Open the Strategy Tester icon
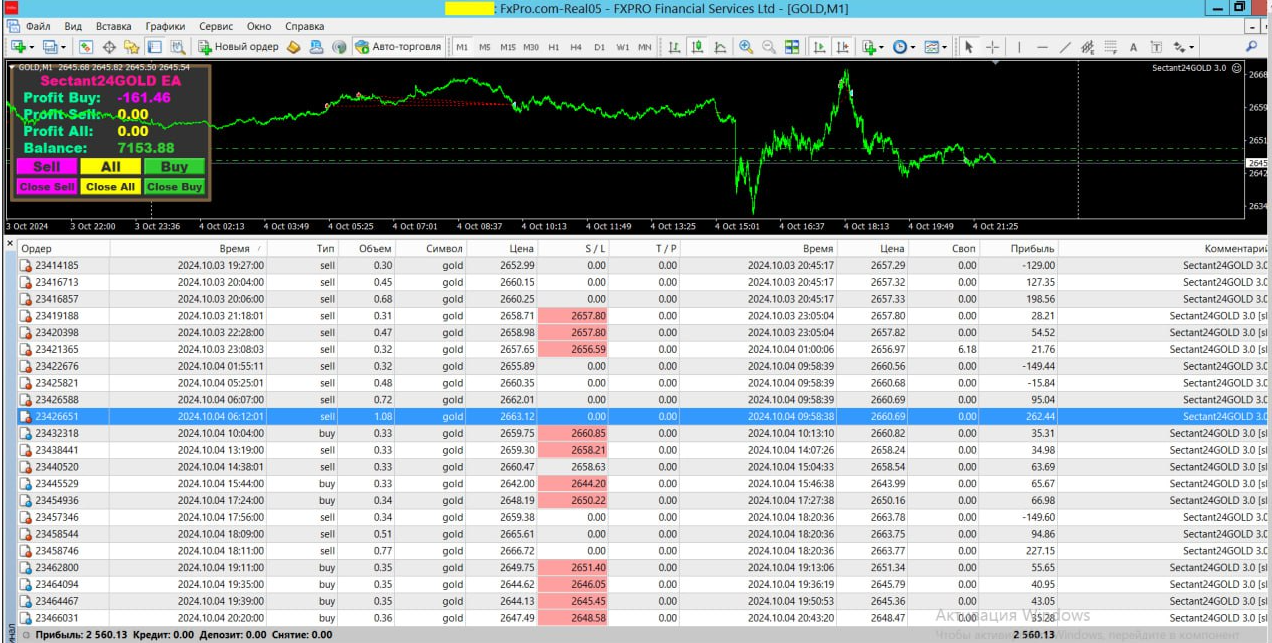 [178, 47]
